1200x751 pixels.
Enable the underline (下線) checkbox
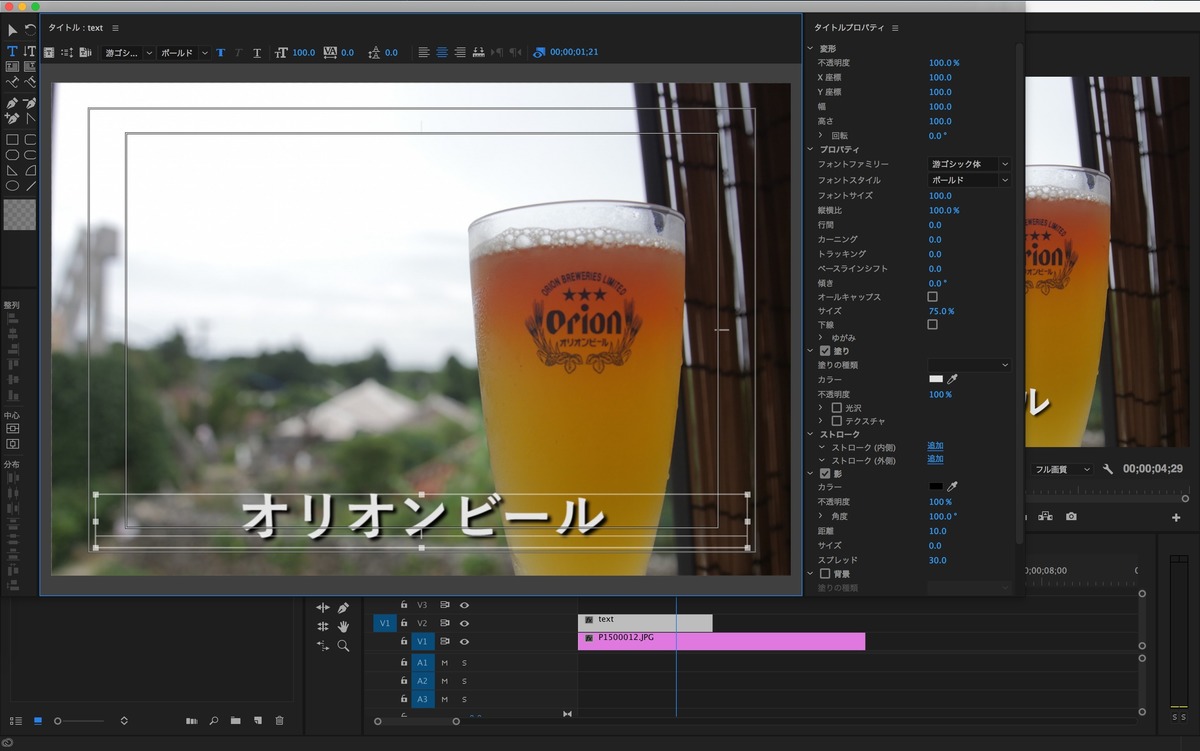[933, 324]
